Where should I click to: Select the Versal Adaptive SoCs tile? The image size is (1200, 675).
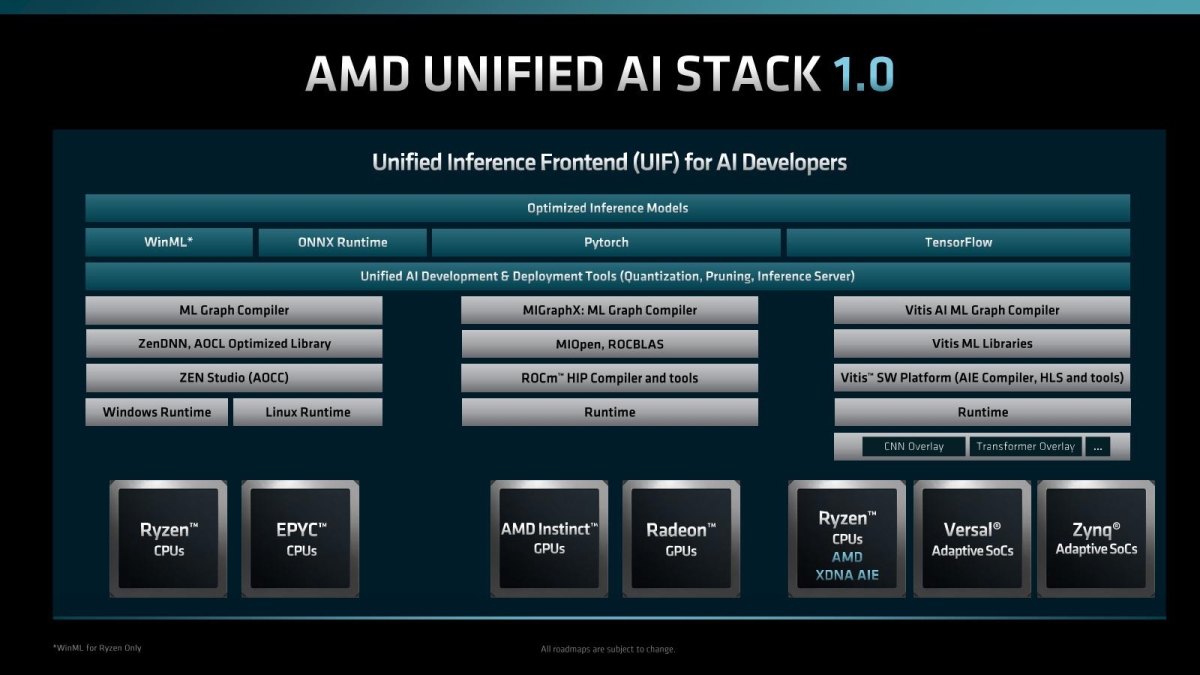(x=972, y=538)
